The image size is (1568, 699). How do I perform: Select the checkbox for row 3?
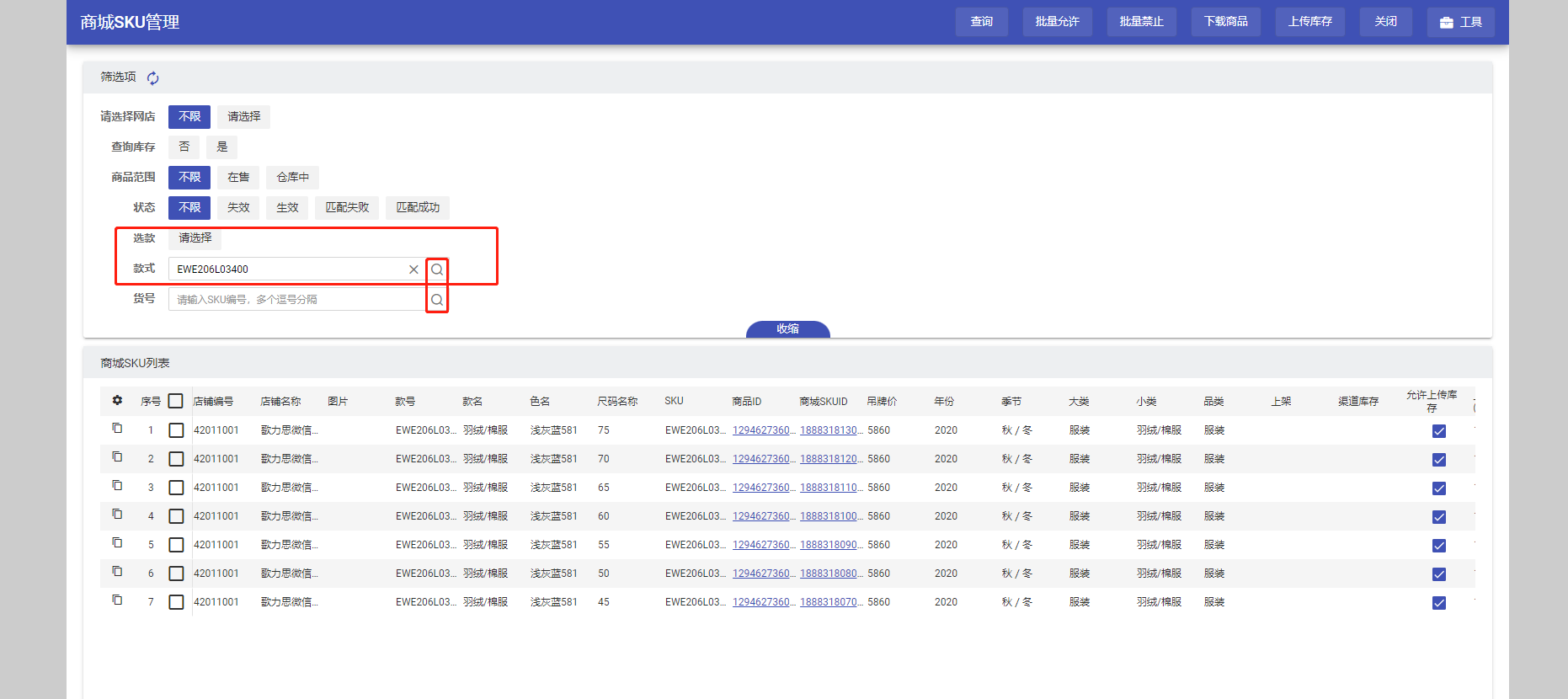coord(176,488)
